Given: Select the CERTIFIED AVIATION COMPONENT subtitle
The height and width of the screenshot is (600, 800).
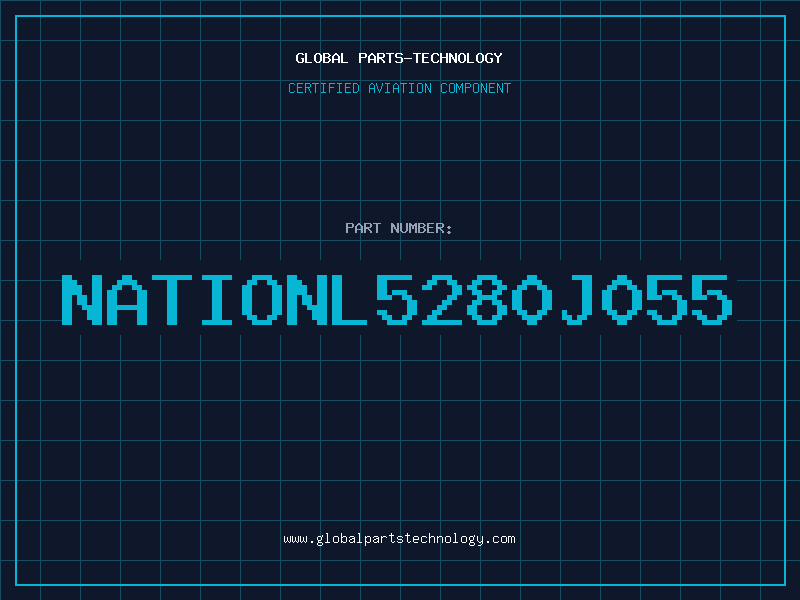Looking at the screenshot, I should point(399,88).
